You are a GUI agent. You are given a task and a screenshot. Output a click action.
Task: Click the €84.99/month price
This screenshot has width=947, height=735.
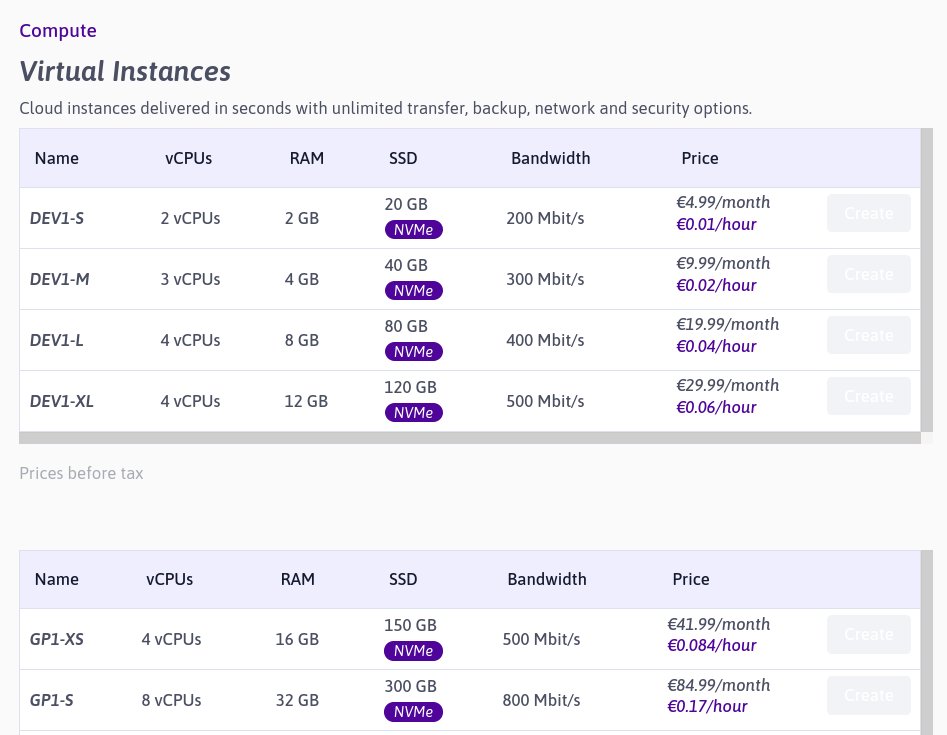tap(719, 685)
